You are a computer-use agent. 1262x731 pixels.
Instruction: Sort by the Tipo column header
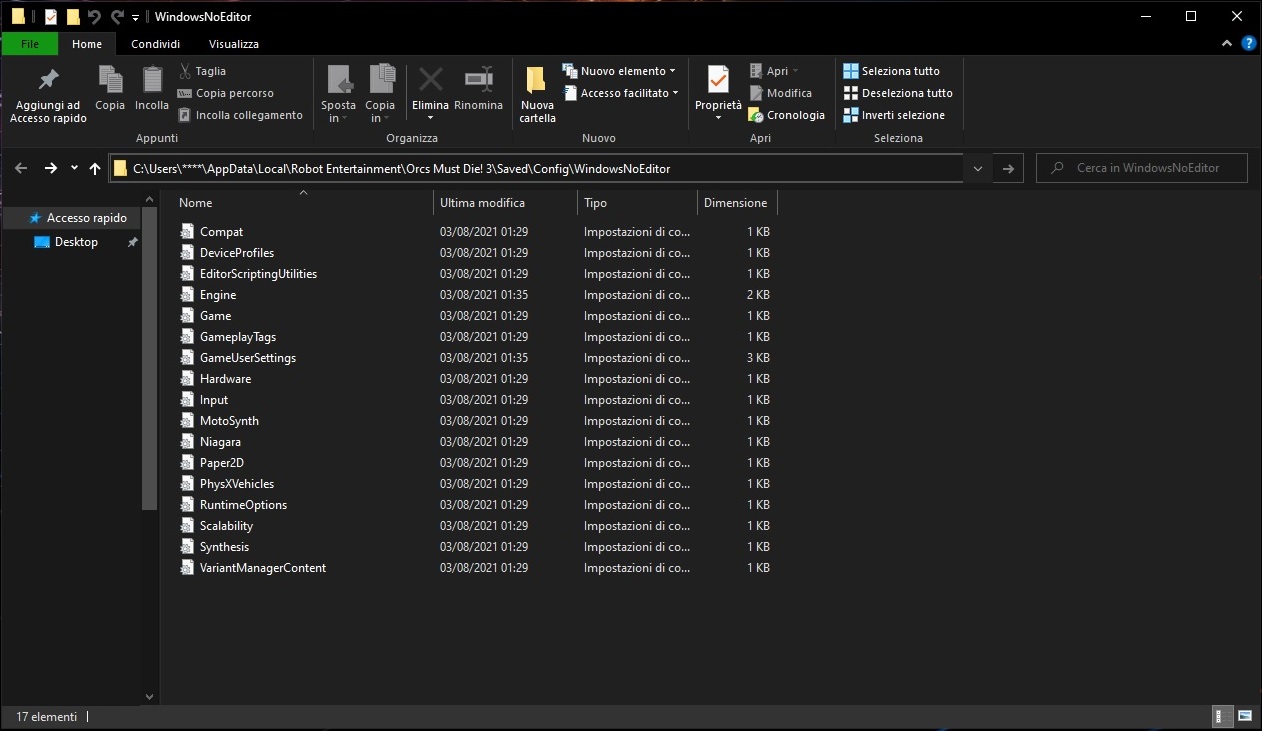click(x=637, y=202)
